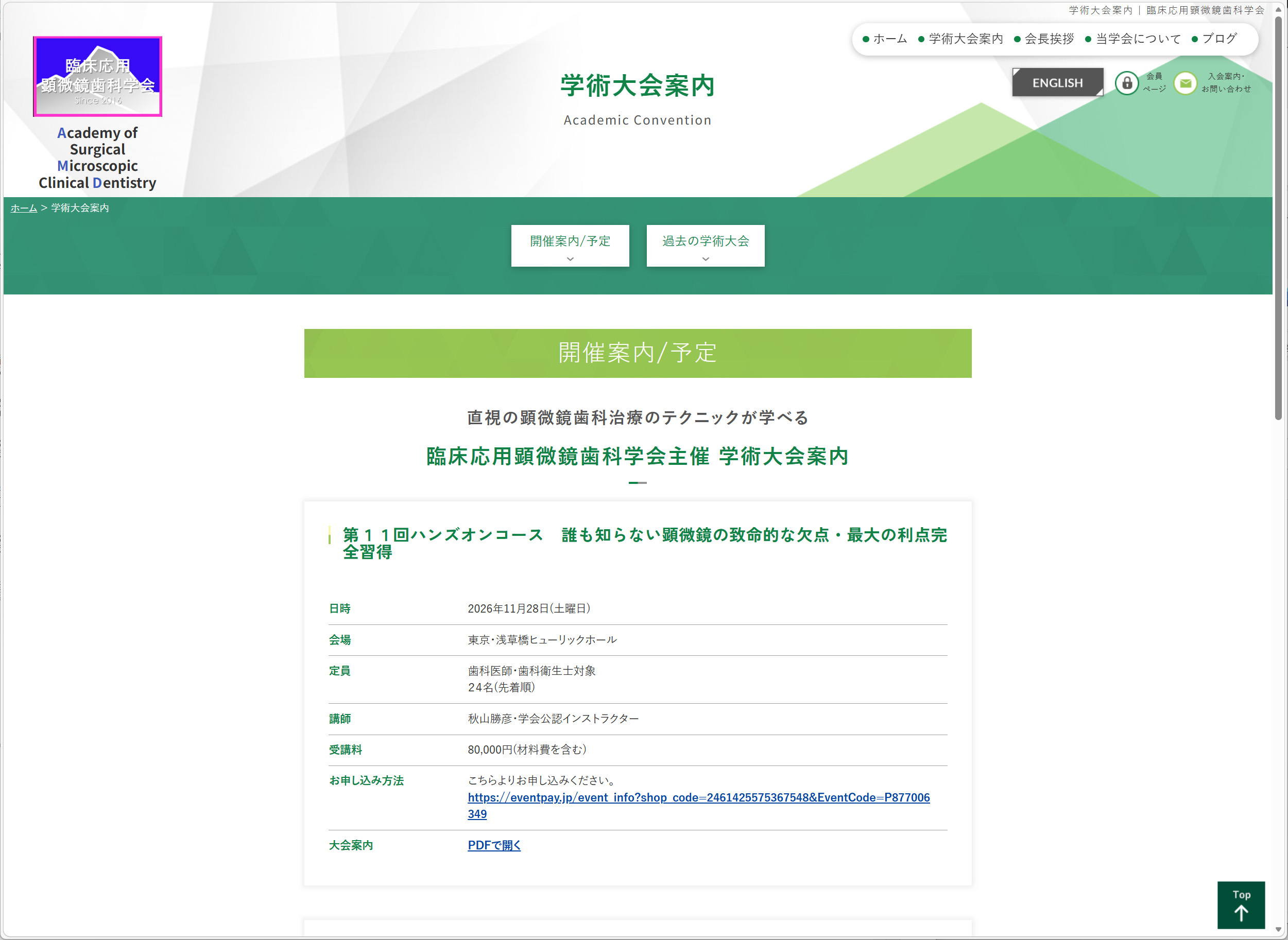Open the eventpay.jp registration link
This screenshot has width=1288, height=940.
(x=698, y=805)
